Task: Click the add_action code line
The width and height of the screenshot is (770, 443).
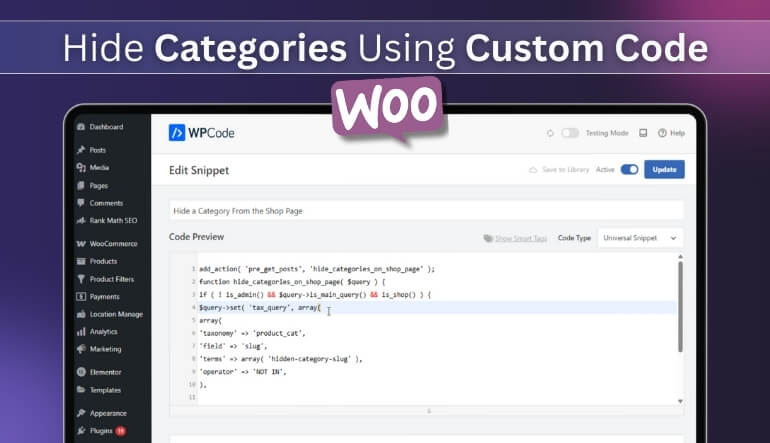Action: pos(317,269)
